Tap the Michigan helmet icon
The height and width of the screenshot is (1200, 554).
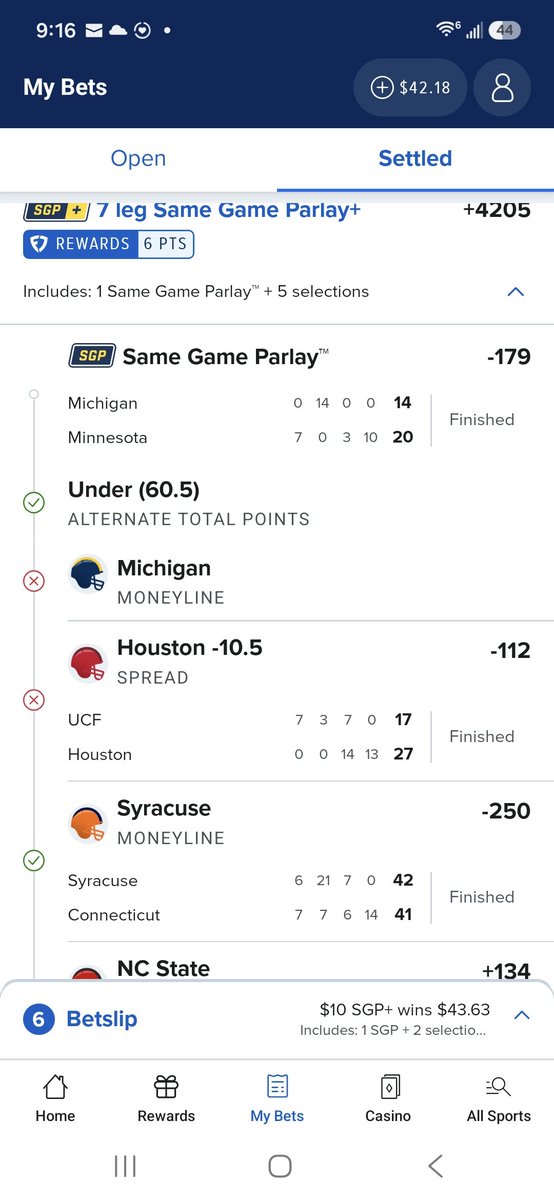(x=87, y=575)
